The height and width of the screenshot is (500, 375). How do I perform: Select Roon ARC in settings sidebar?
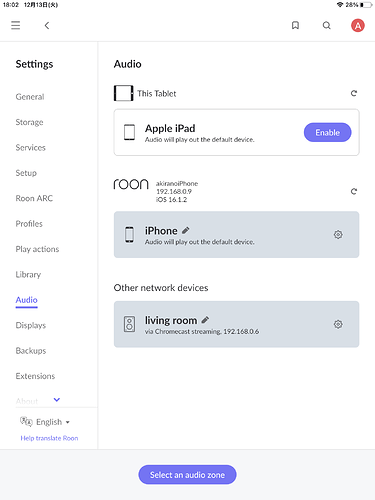pyautogui.click(x=34, y=198)
